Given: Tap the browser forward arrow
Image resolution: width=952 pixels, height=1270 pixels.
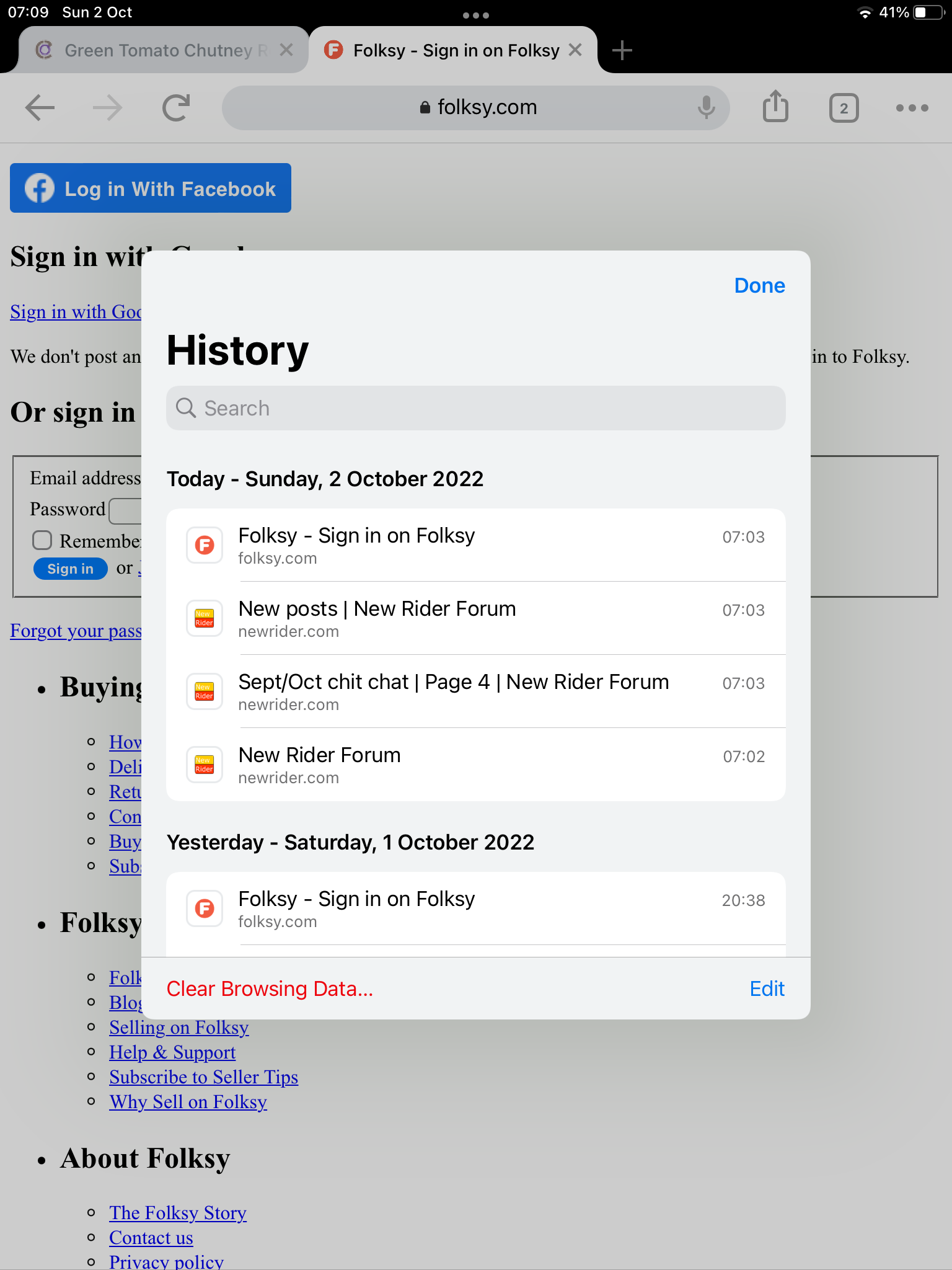Looking at the screenshot, I should coord(108,108).
